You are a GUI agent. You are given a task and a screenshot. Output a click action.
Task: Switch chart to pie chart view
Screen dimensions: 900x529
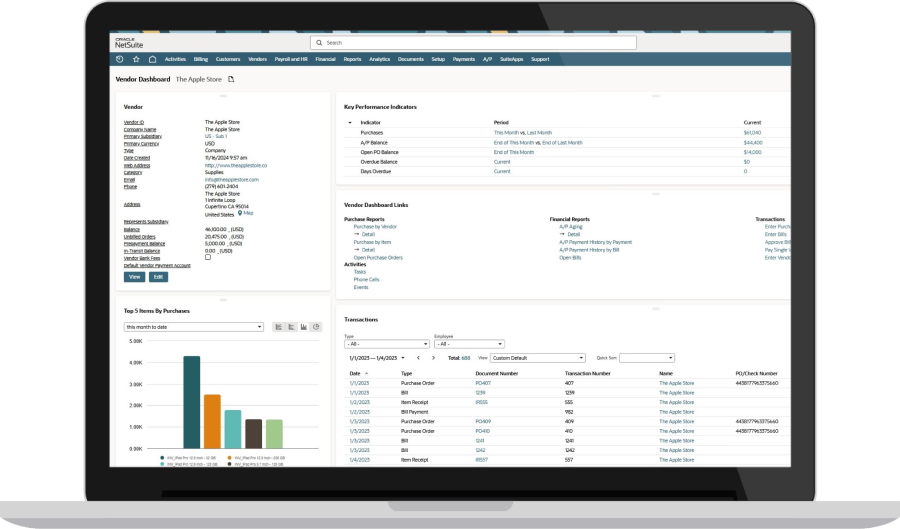pos(316,327)
